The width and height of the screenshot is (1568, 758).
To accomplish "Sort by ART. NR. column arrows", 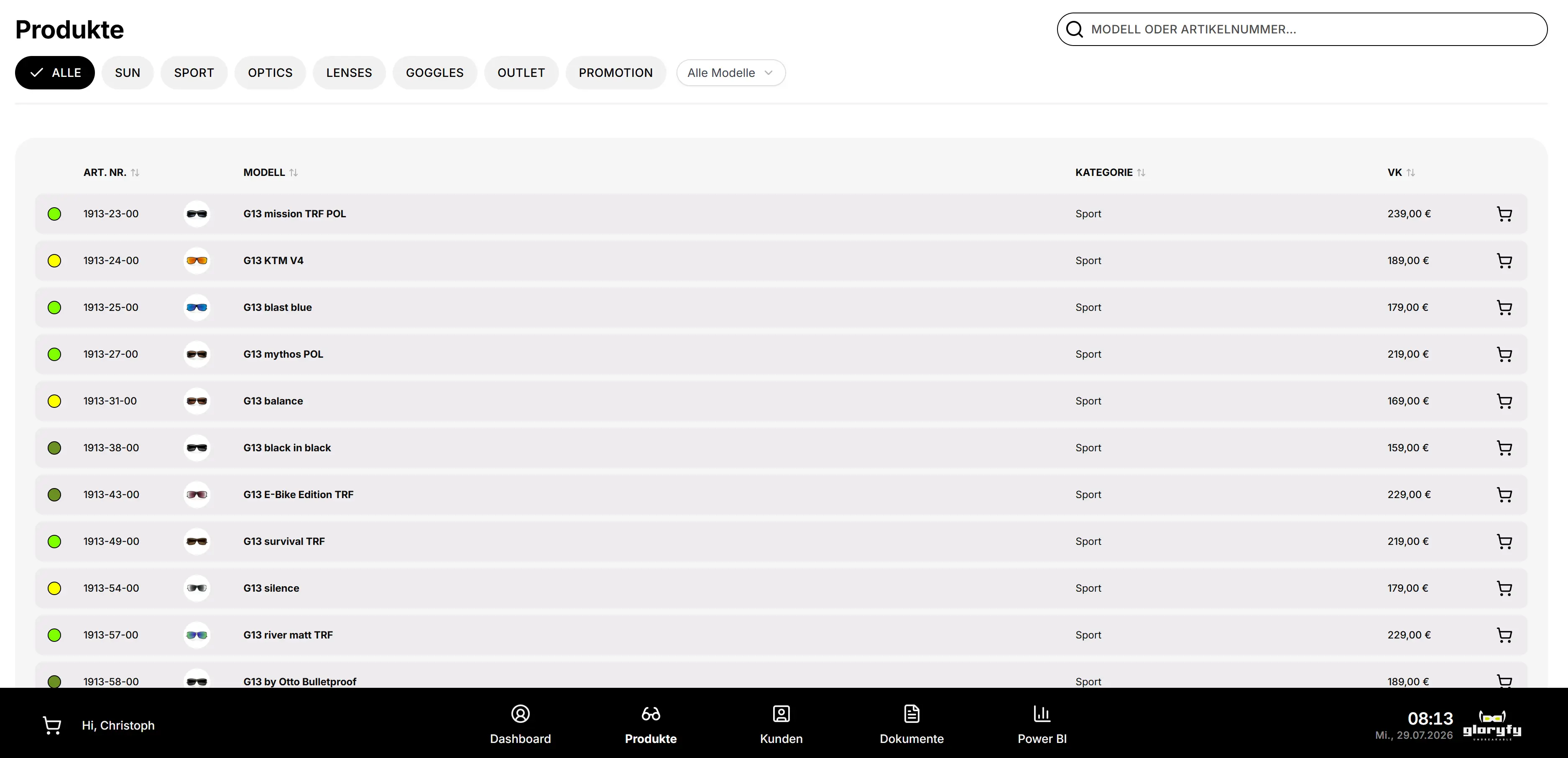I will [x=135, y=173].
